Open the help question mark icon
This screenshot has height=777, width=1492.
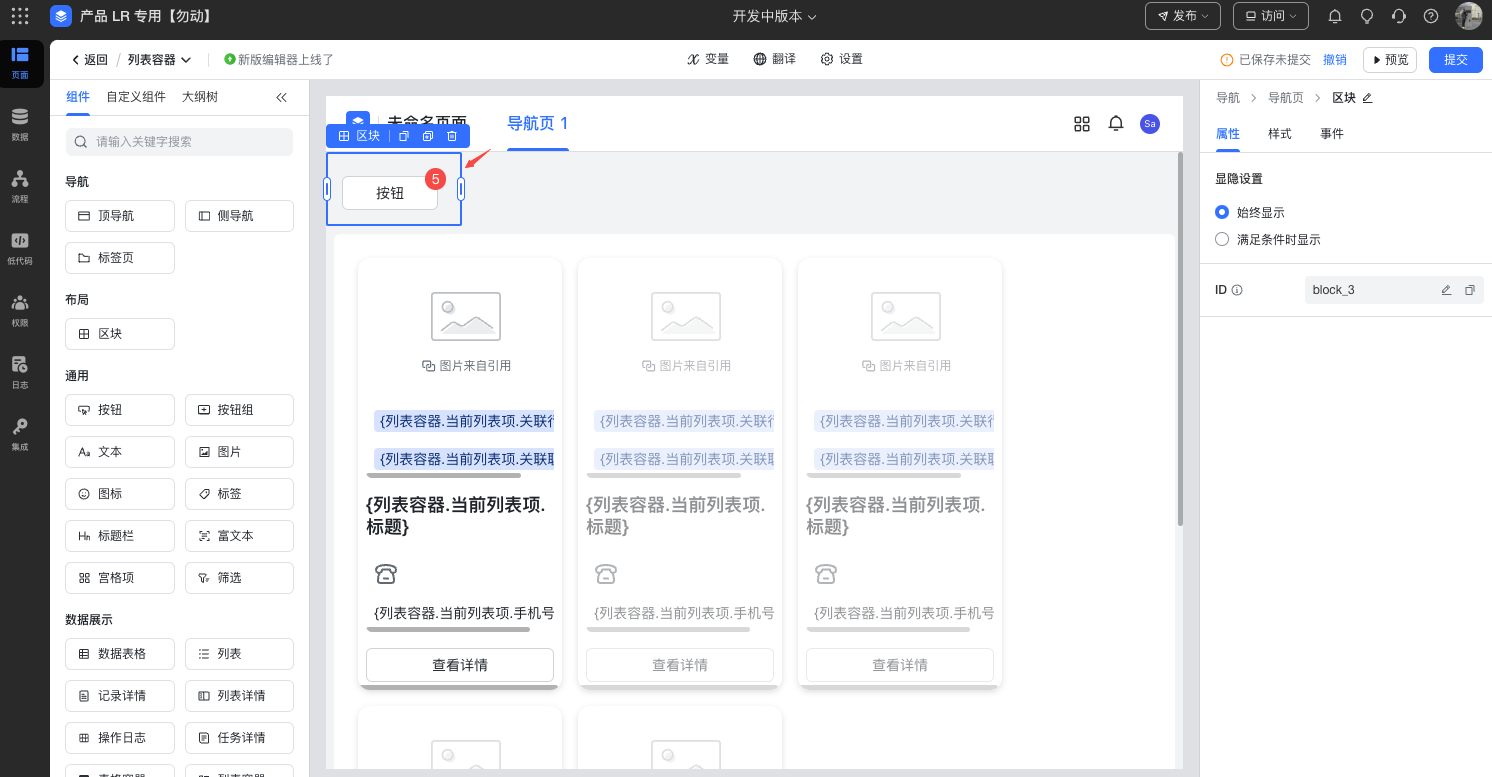1431,16
